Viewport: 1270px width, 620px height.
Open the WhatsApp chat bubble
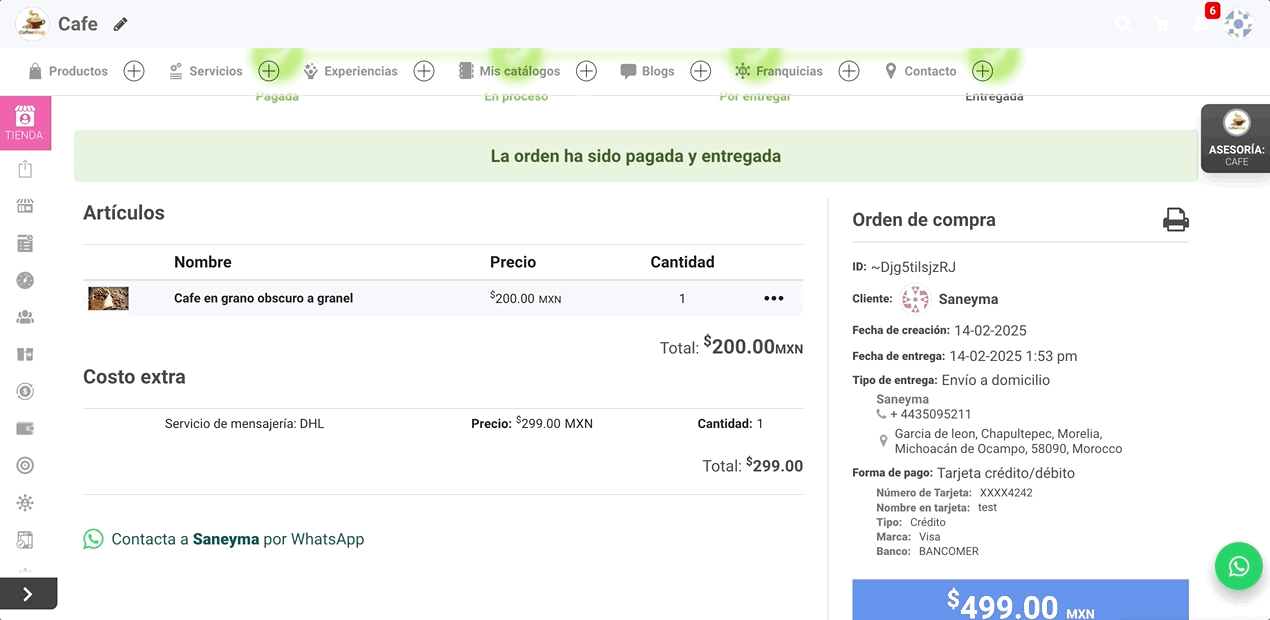click(1238, 565)
